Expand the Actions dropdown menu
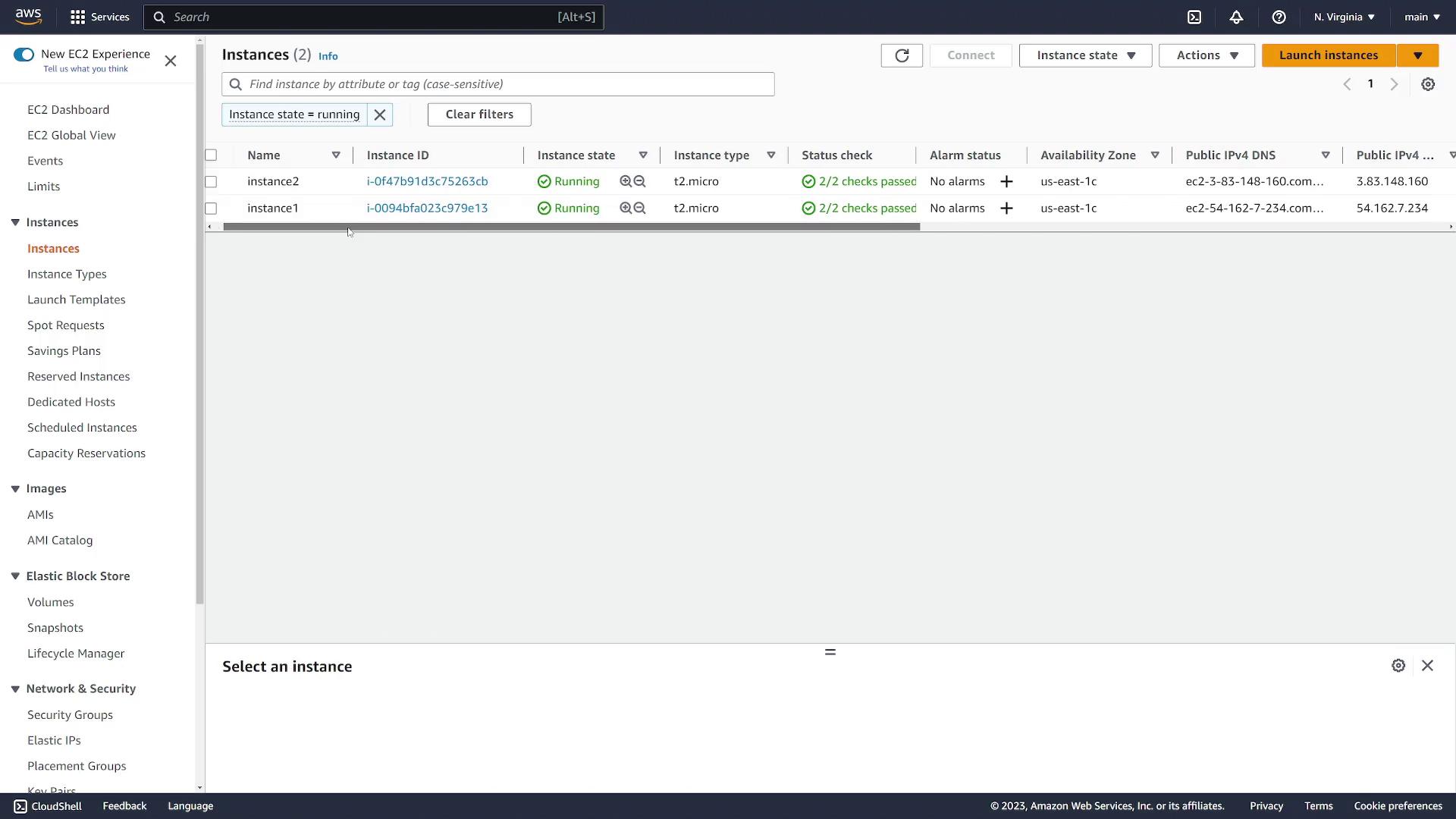 pyautogui.click(x=1206, y=55)
